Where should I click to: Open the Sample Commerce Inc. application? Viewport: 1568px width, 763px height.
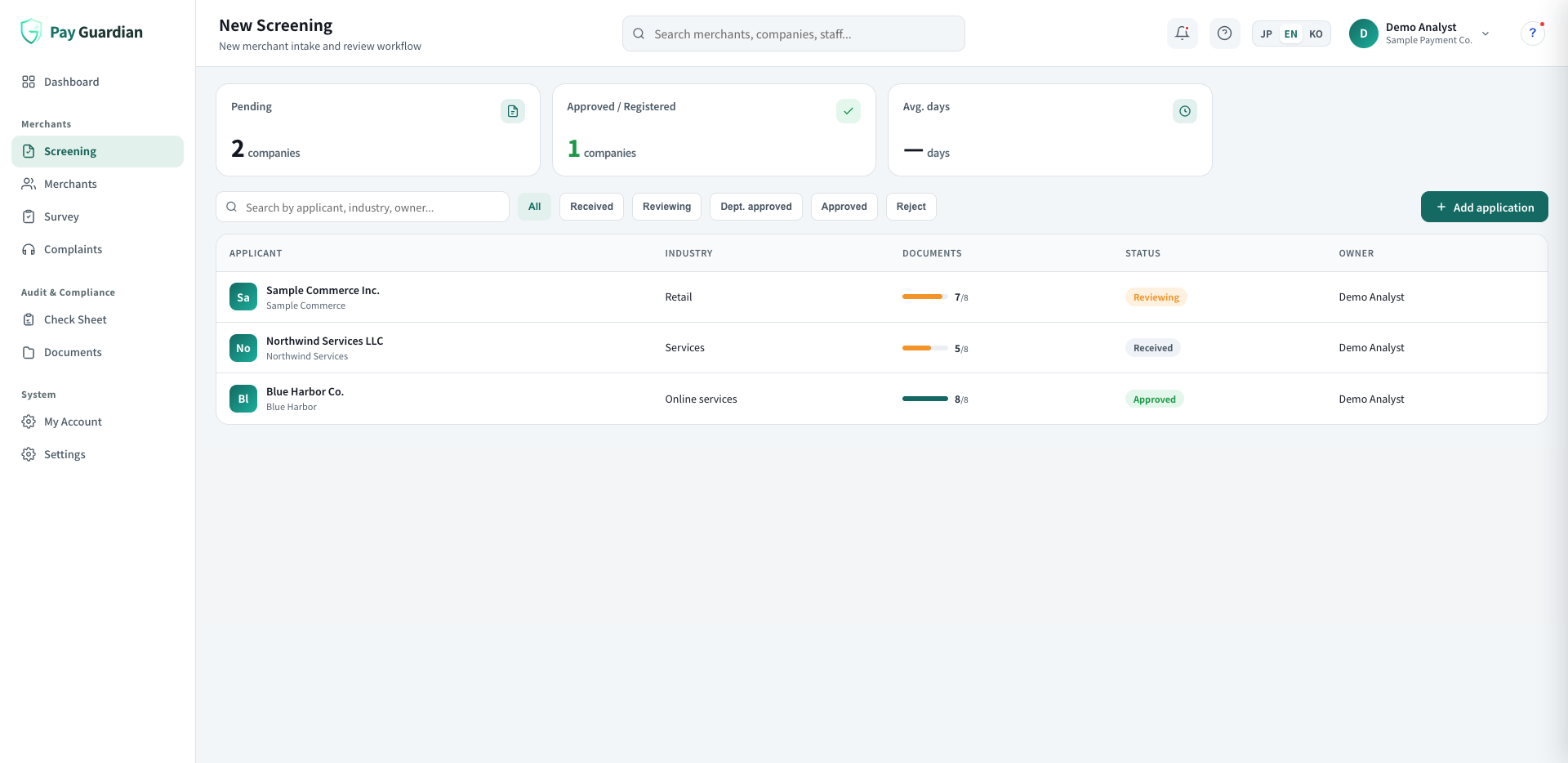(882, 297)
